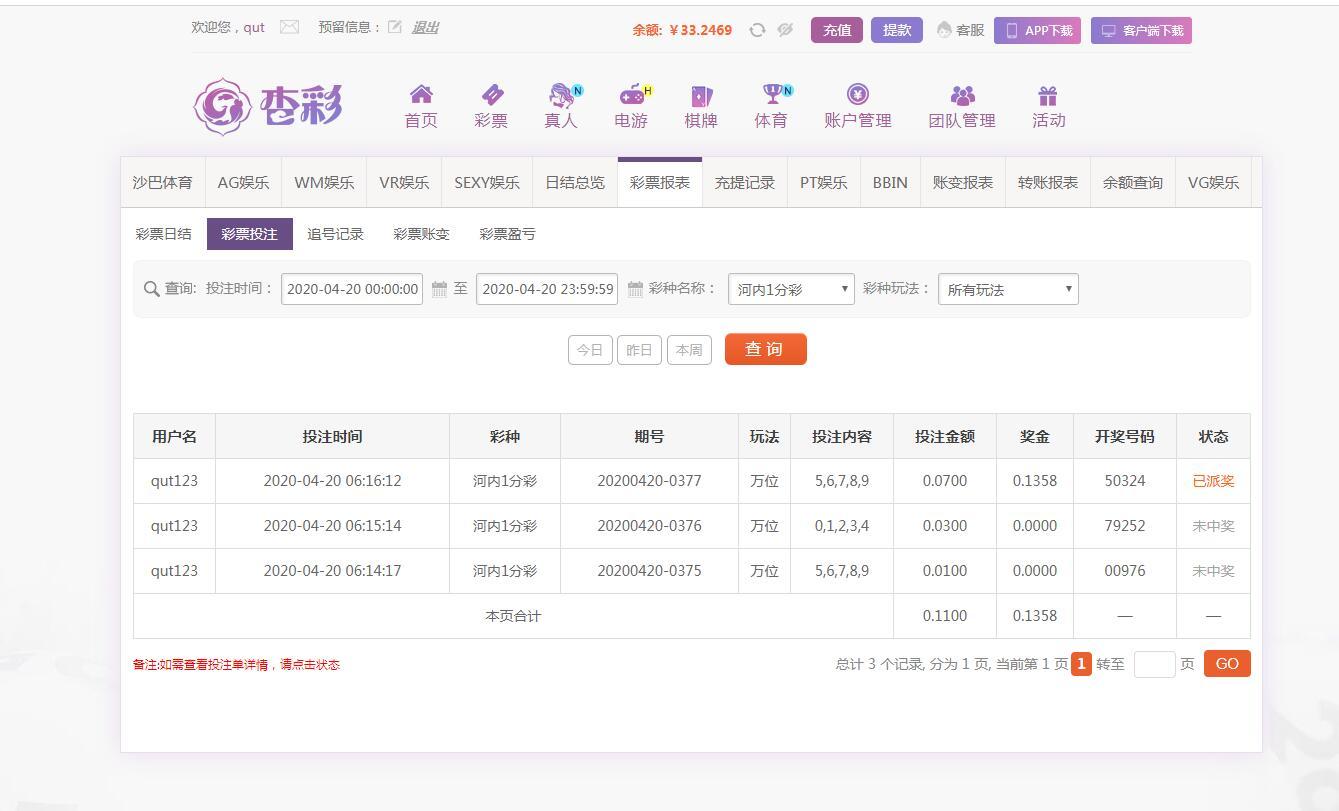Select the 本周 quick filter
The image size is (1339, 811).
click(689, 350)
